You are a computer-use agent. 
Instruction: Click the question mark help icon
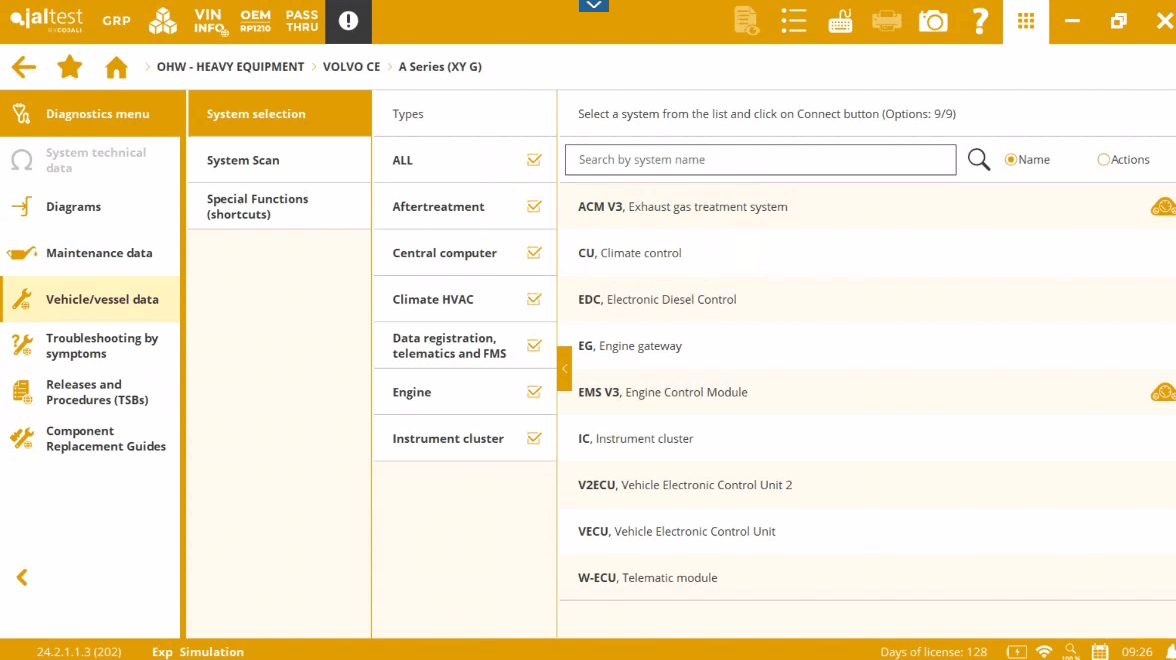coord(980,21)
